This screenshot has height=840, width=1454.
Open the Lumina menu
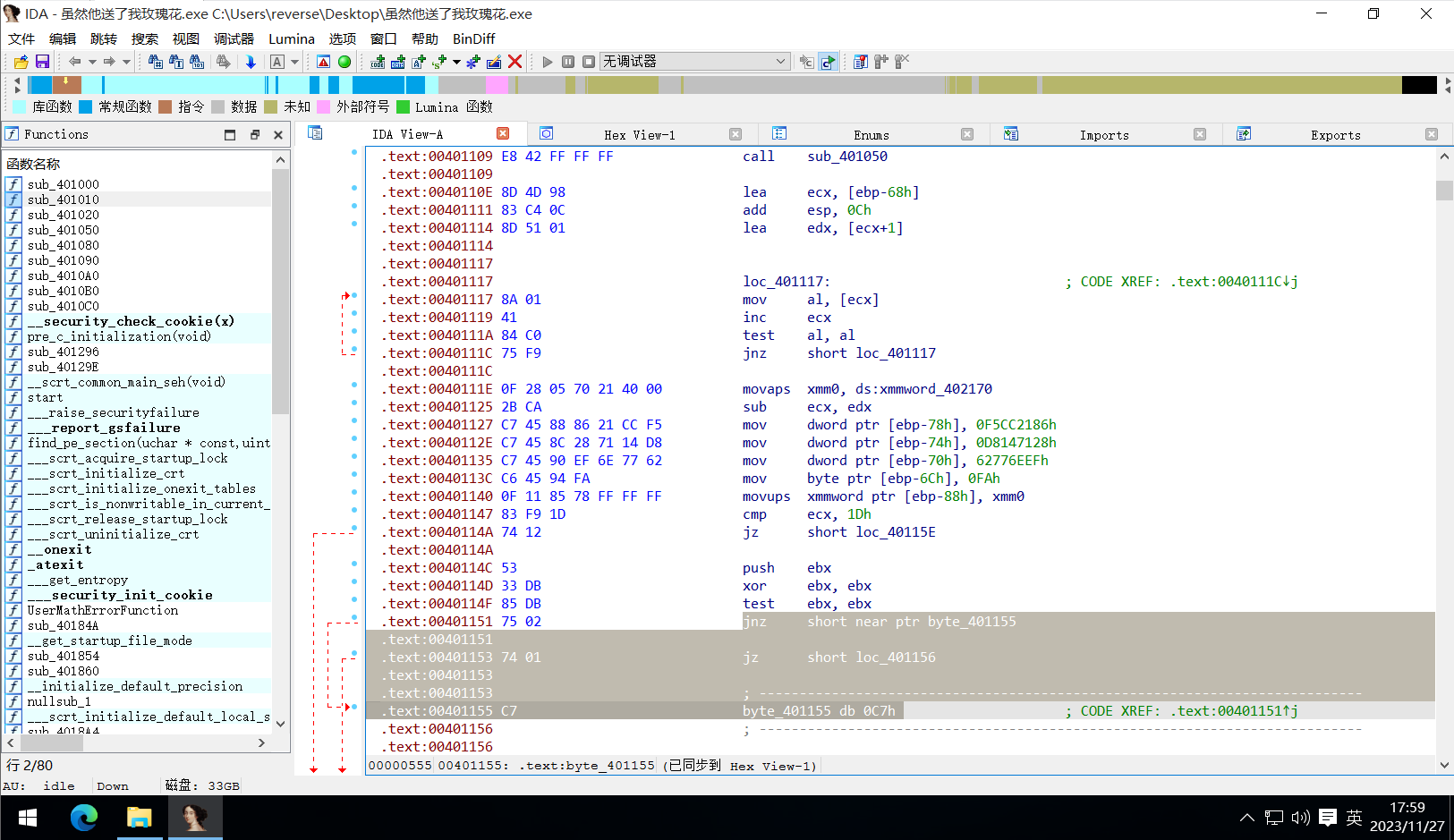click(291, 38)
